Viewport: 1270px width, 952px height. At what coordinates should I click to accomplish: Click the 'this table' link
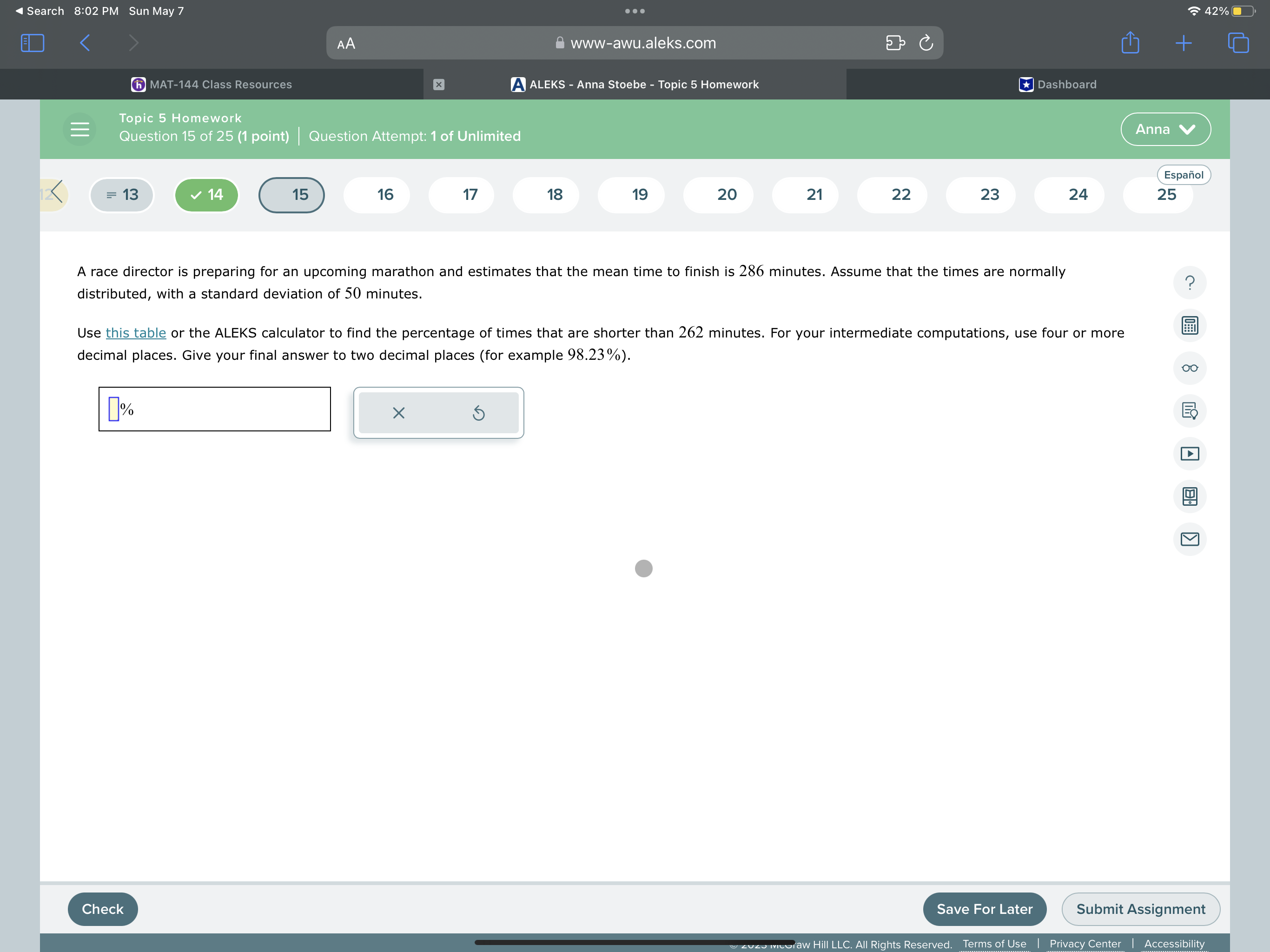[135, 333]
